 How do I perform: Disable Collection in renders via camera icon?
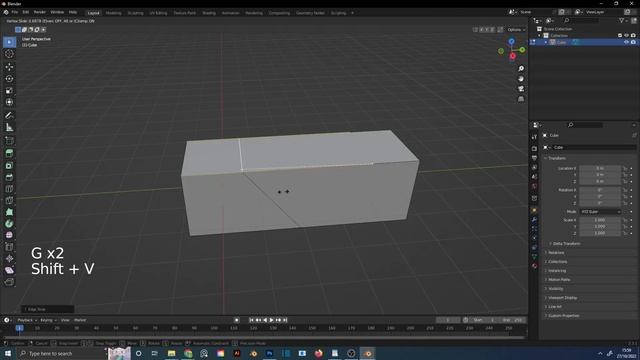coord(633,36)
